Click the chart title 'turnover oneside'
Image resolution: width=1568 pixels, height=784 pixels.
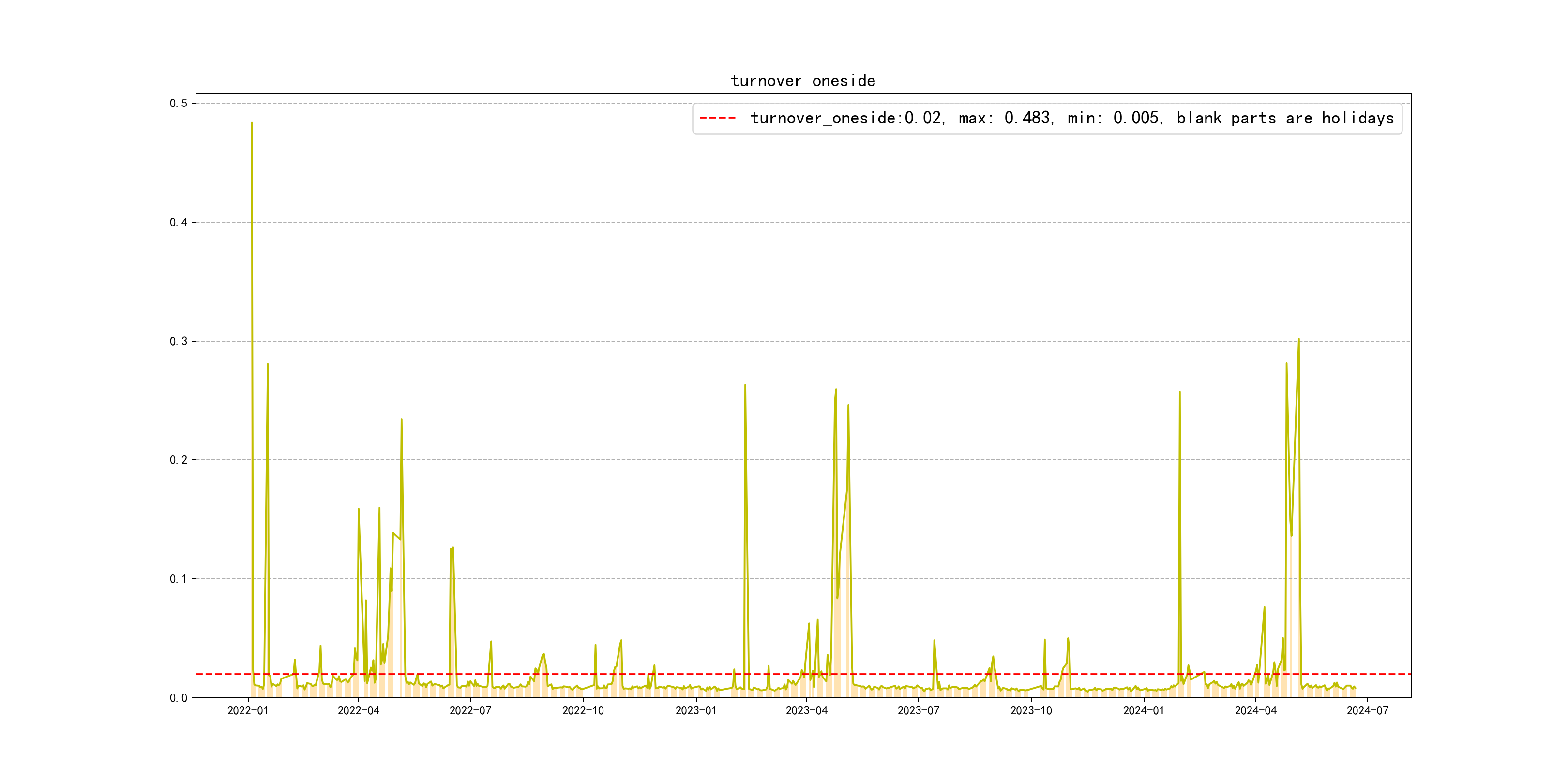pyautogui.click(x=803, y=81)
